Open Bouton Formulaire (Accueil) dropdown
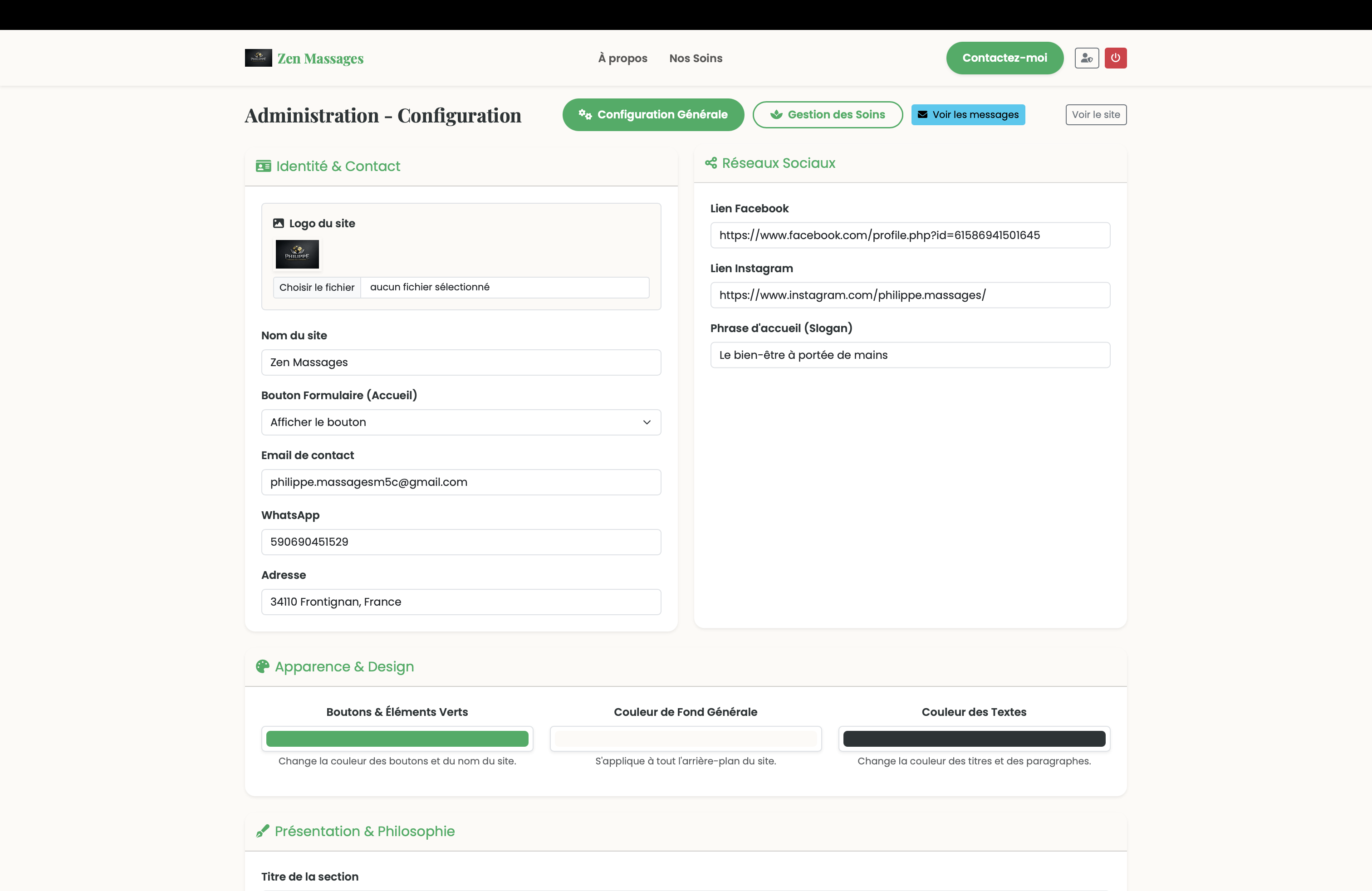Viewport: 1372px width, 891px height. tap(461, 422)
